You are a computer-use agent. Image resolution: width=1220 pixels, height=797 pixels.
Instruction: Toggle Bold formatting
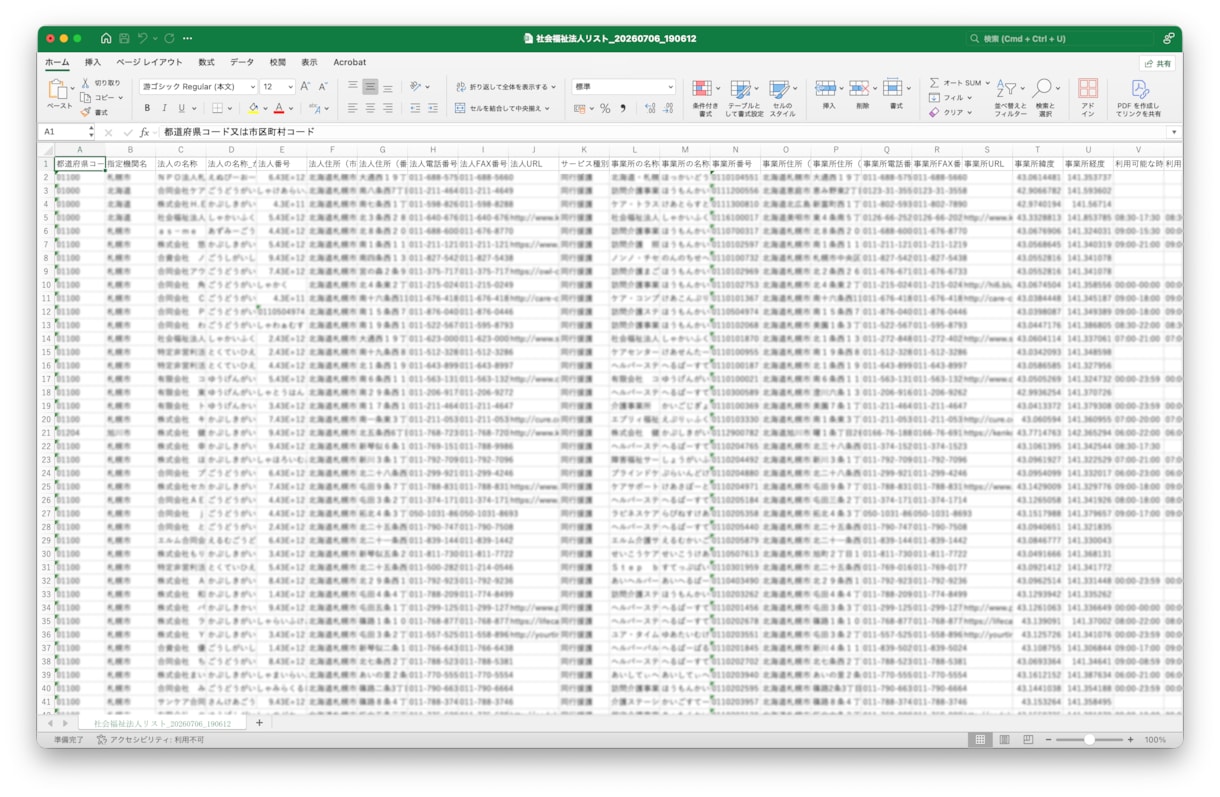coord(147,108)
